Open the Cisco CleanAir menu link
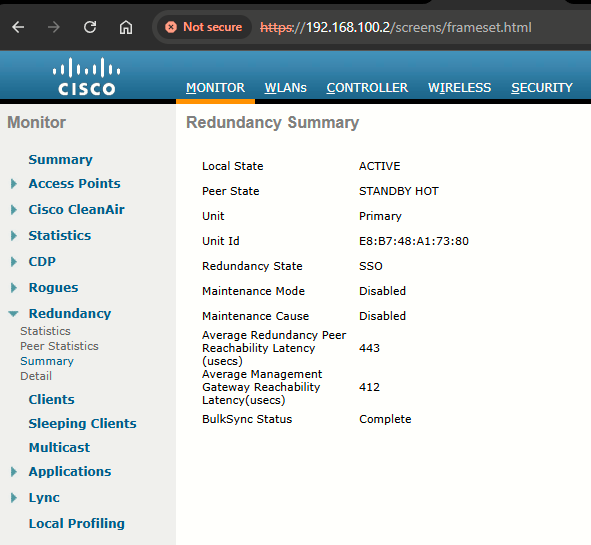 (x=77, y=210)
